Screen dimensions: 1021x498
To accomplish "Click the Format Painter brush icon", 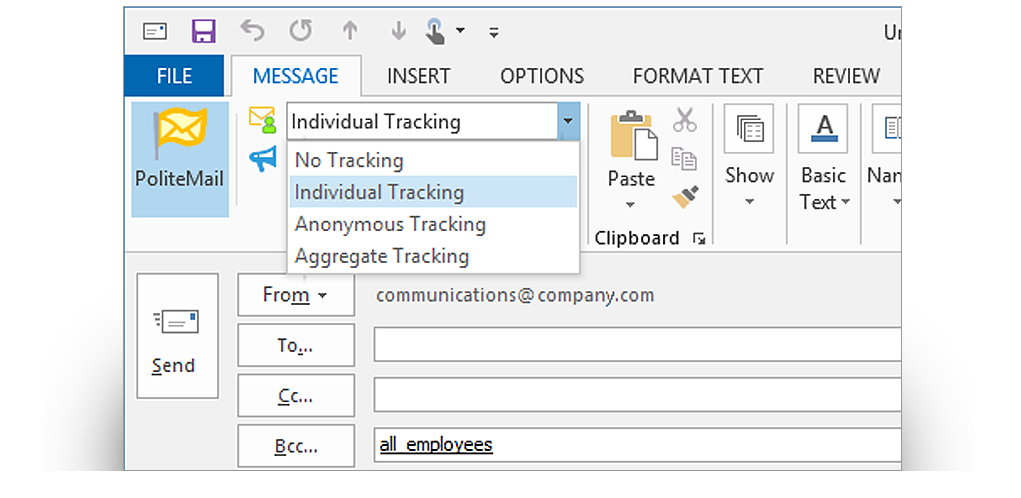I will [685, 196].
